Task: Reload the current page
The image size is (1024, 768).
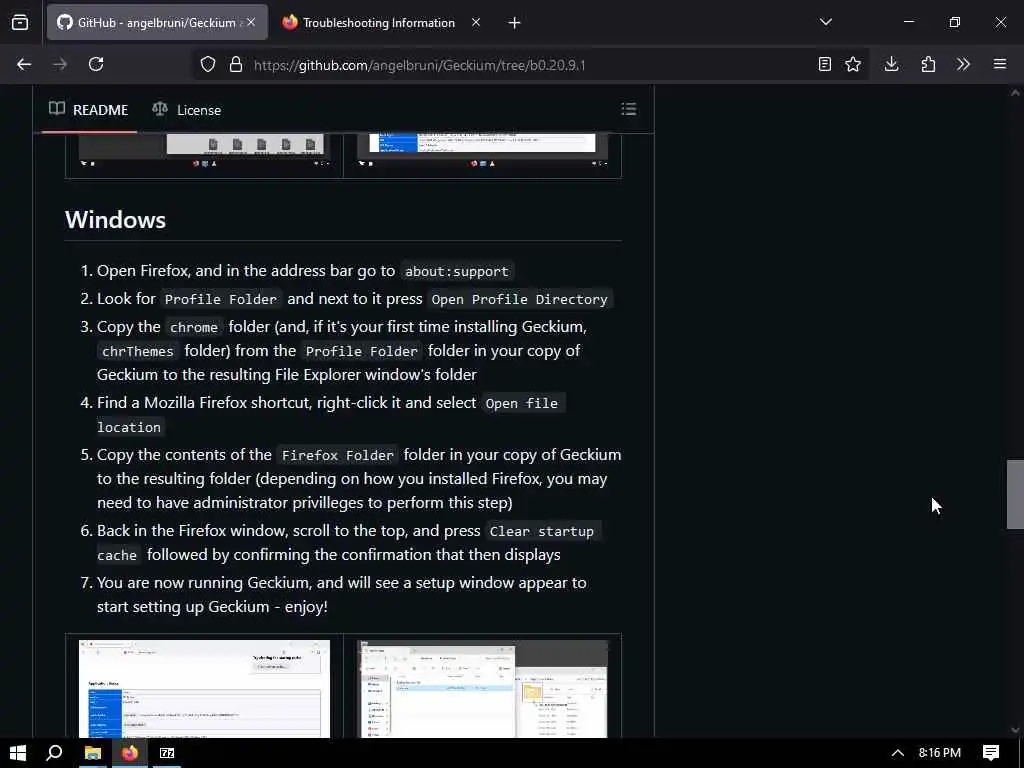Action: coord(96,64)
